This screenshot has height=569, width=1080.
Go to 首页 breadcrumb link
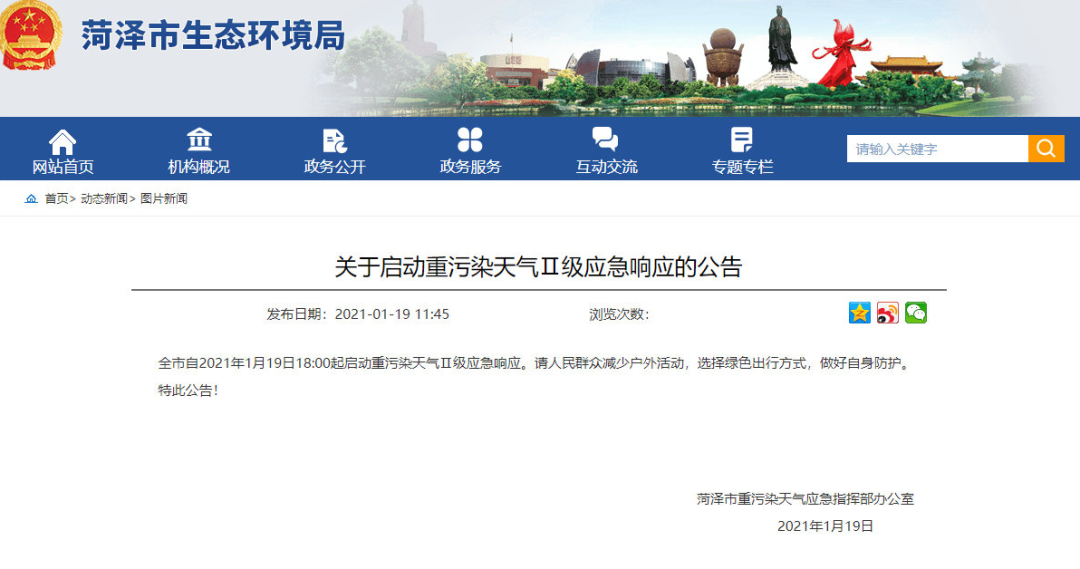click(x=57, y=199)
